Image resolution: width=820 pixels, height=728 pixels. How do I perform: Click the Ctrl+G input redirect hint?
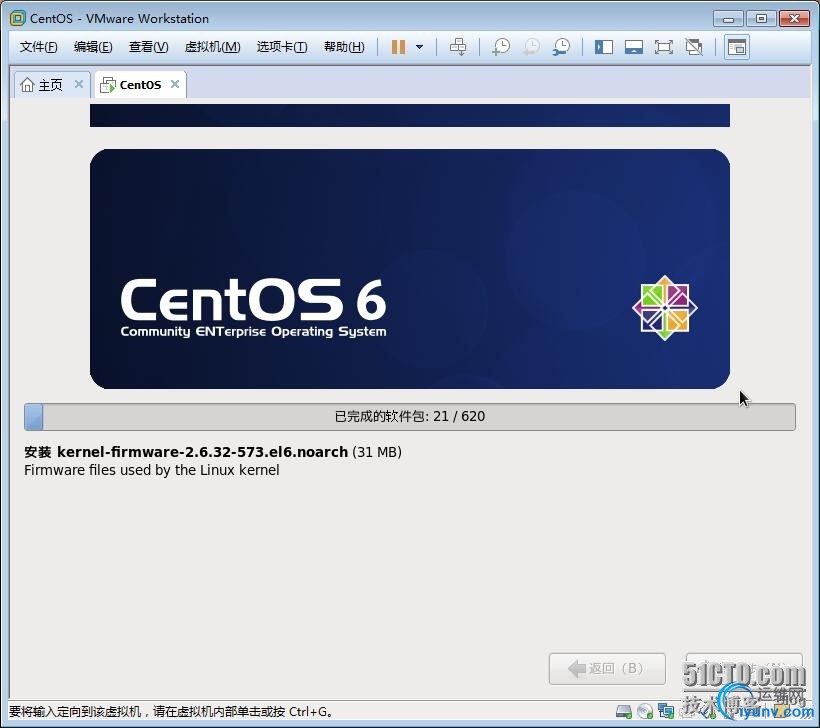click(x=170, y=712)
